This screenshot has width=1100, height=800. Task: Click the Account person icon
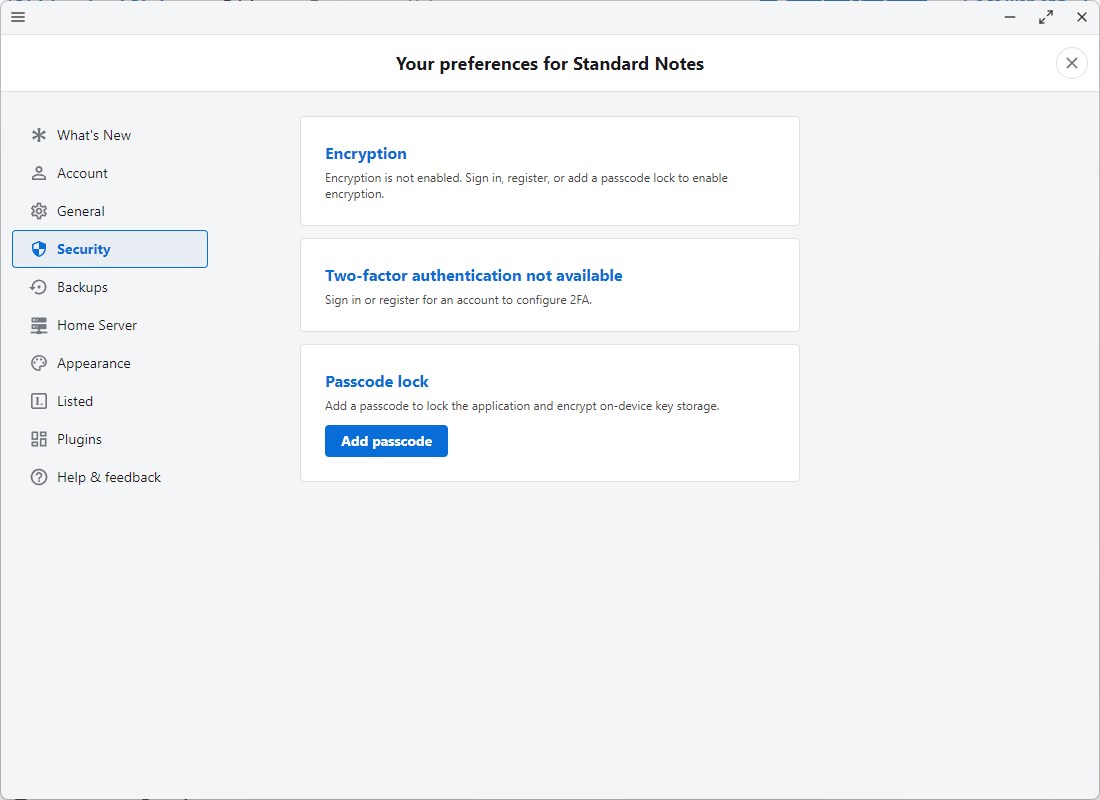coord(39,173)
